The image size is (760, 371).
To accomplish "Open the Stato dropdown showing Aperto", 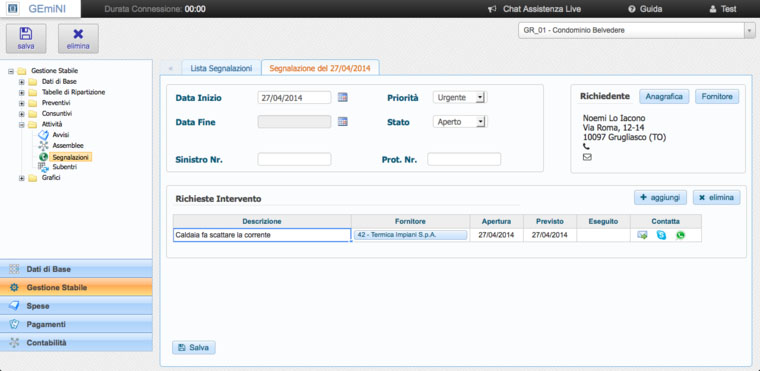I will (460, 122).
